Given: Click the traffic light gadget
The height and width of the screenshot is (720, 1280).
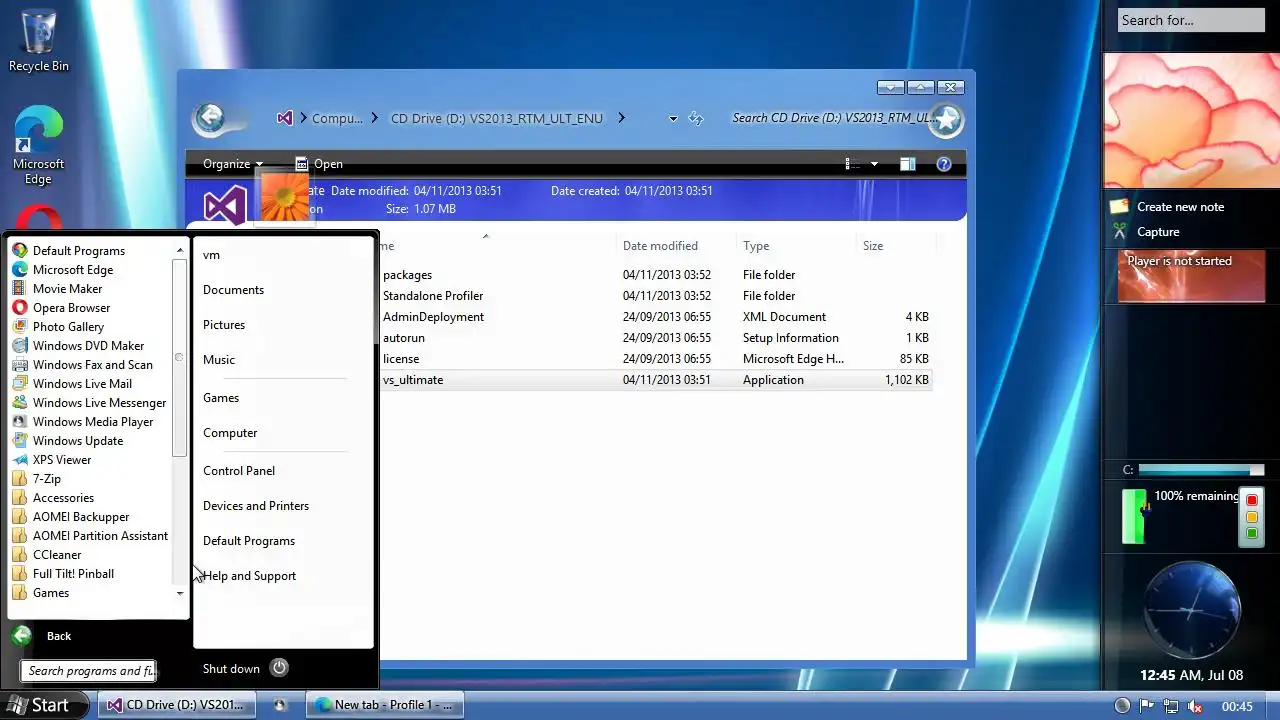Looking at the screenshot, I should tap(1251, 516).
